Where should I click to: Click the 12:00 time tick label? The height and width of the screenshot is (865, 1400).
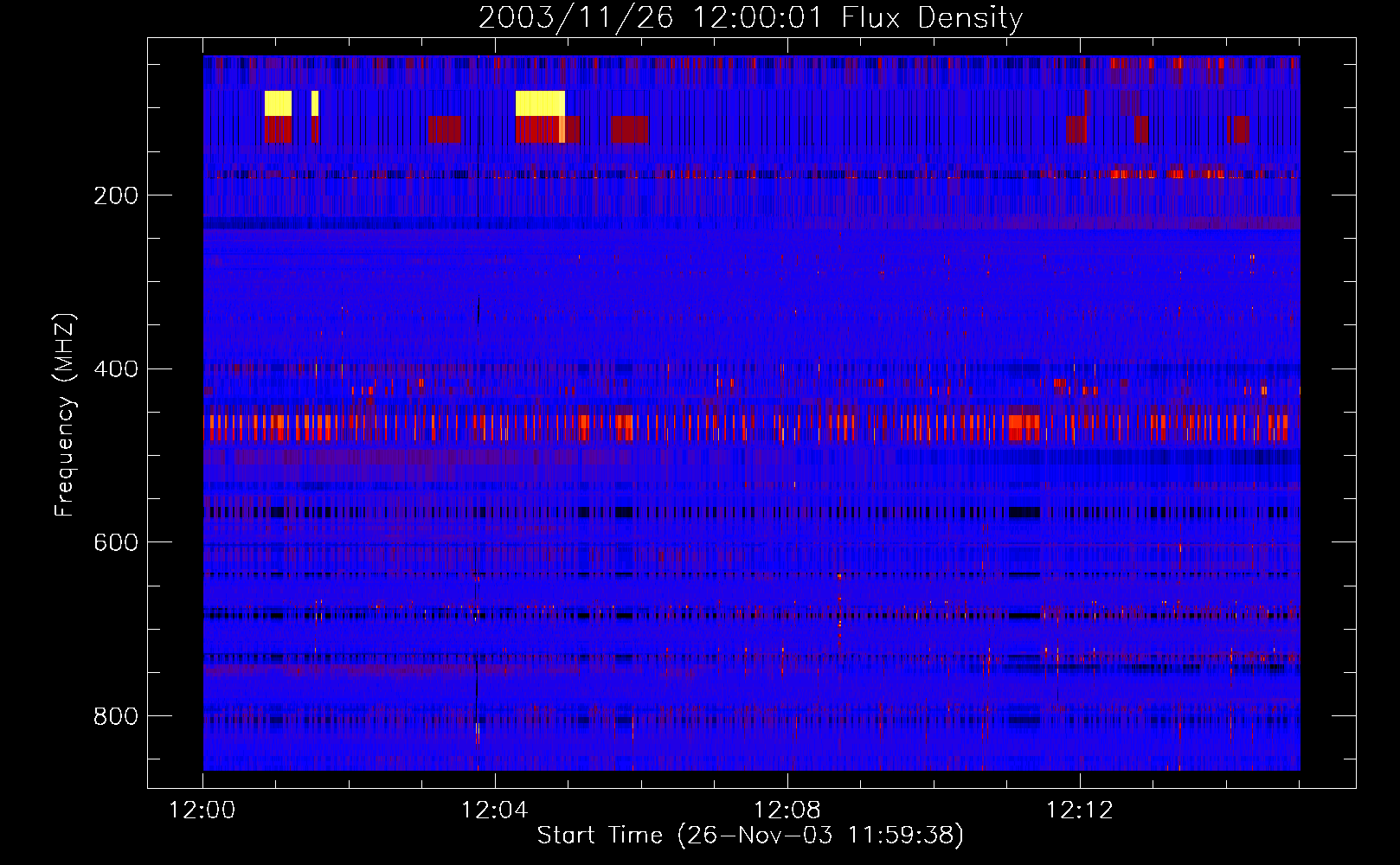202,811
